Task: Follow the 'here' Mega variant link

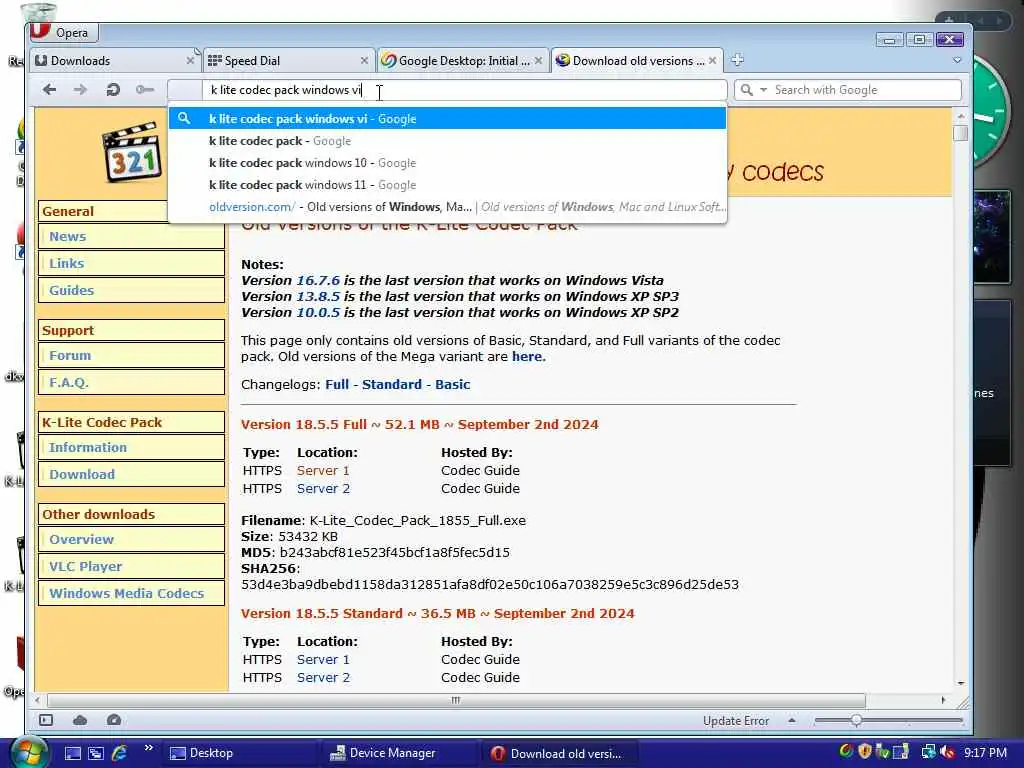Action: click(528, 357)
